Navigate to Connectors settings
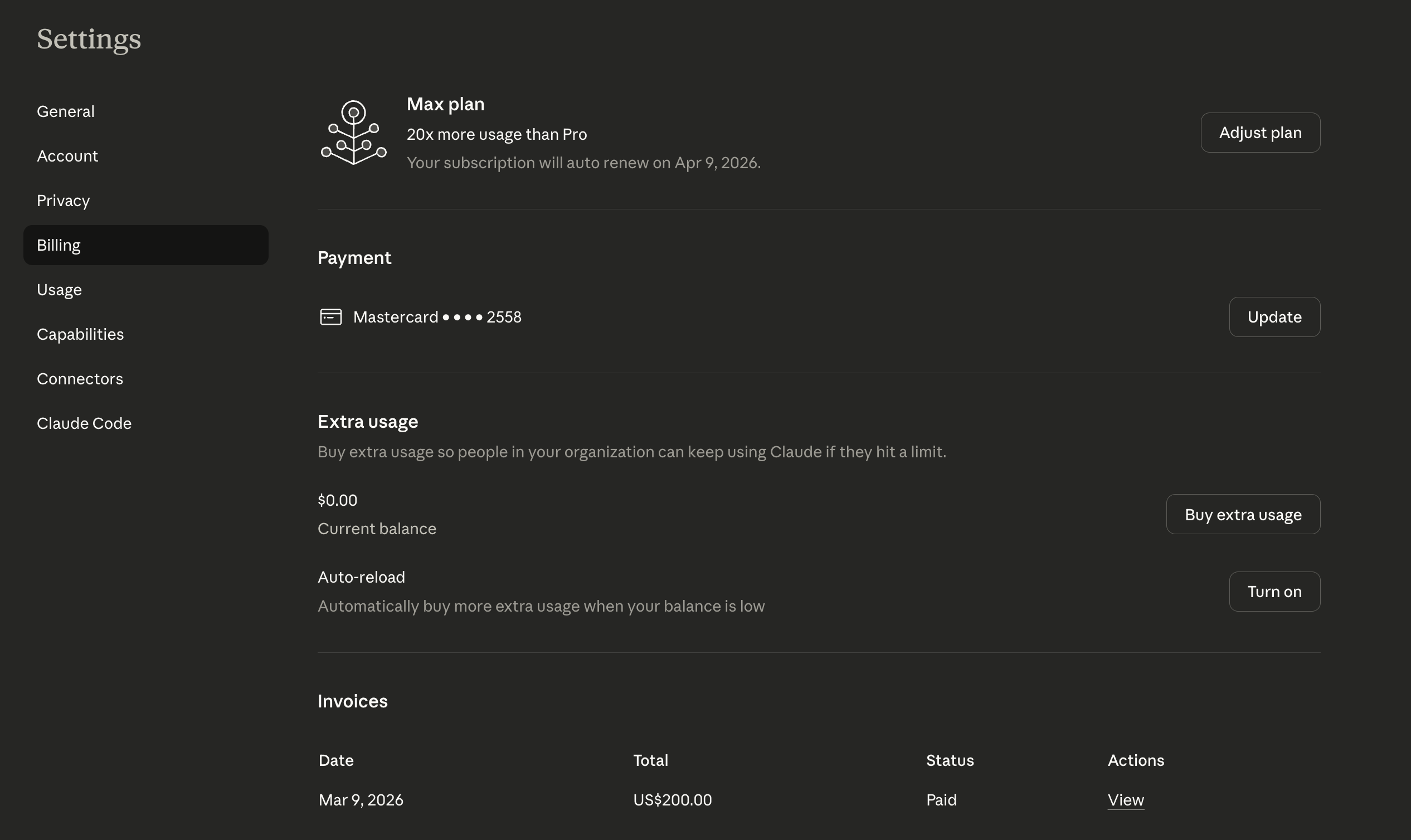 coord(80,379)
